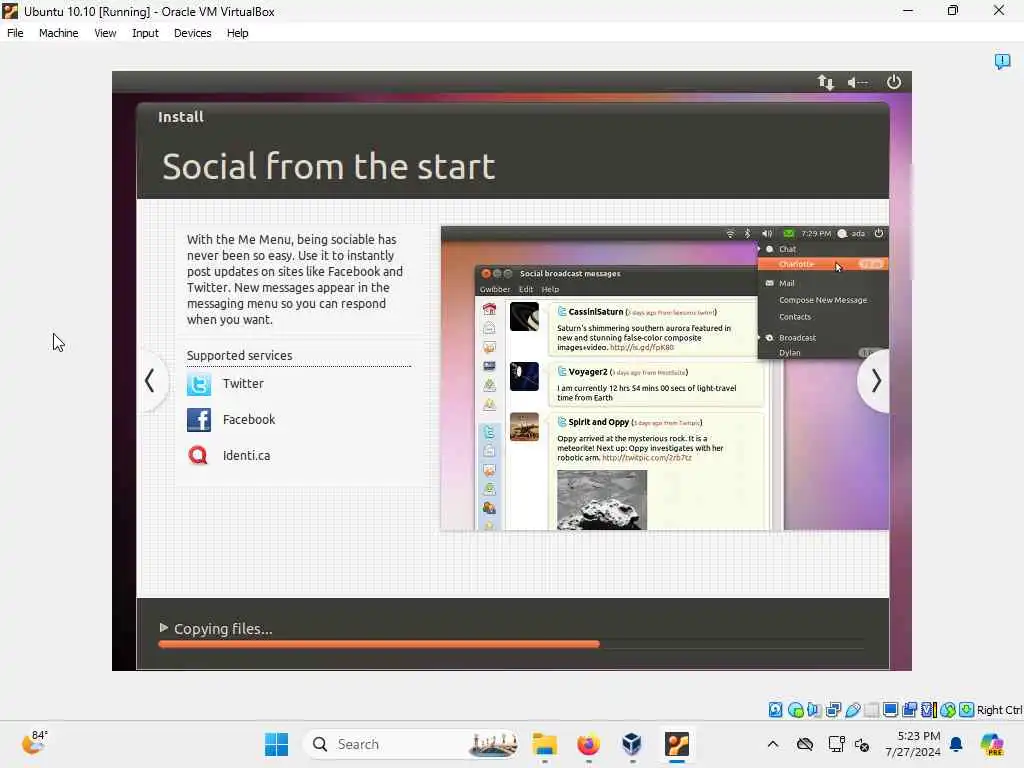Advance to the next installer slide

(x=874, y=381)
